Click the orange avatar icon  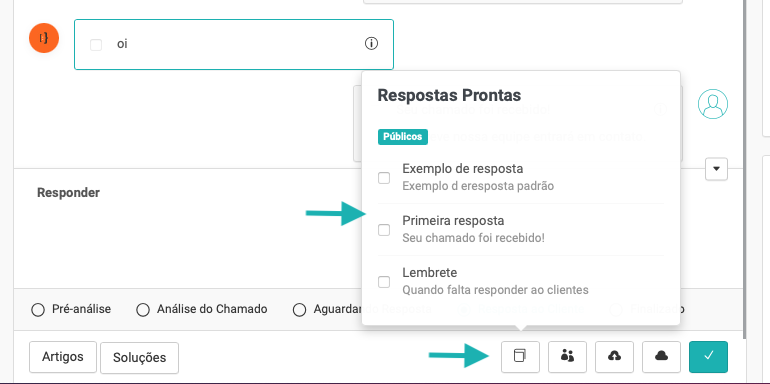click(x=44, y=38)
